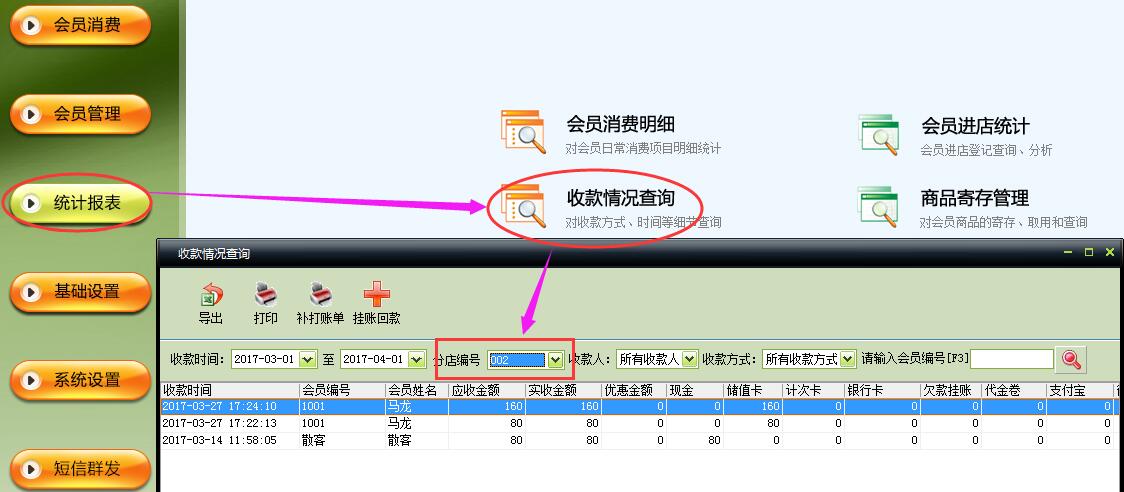Expand the 分店编号 dropdown showing 002
The height and width of the screenshot is (492, 1124).
(556, 359)
